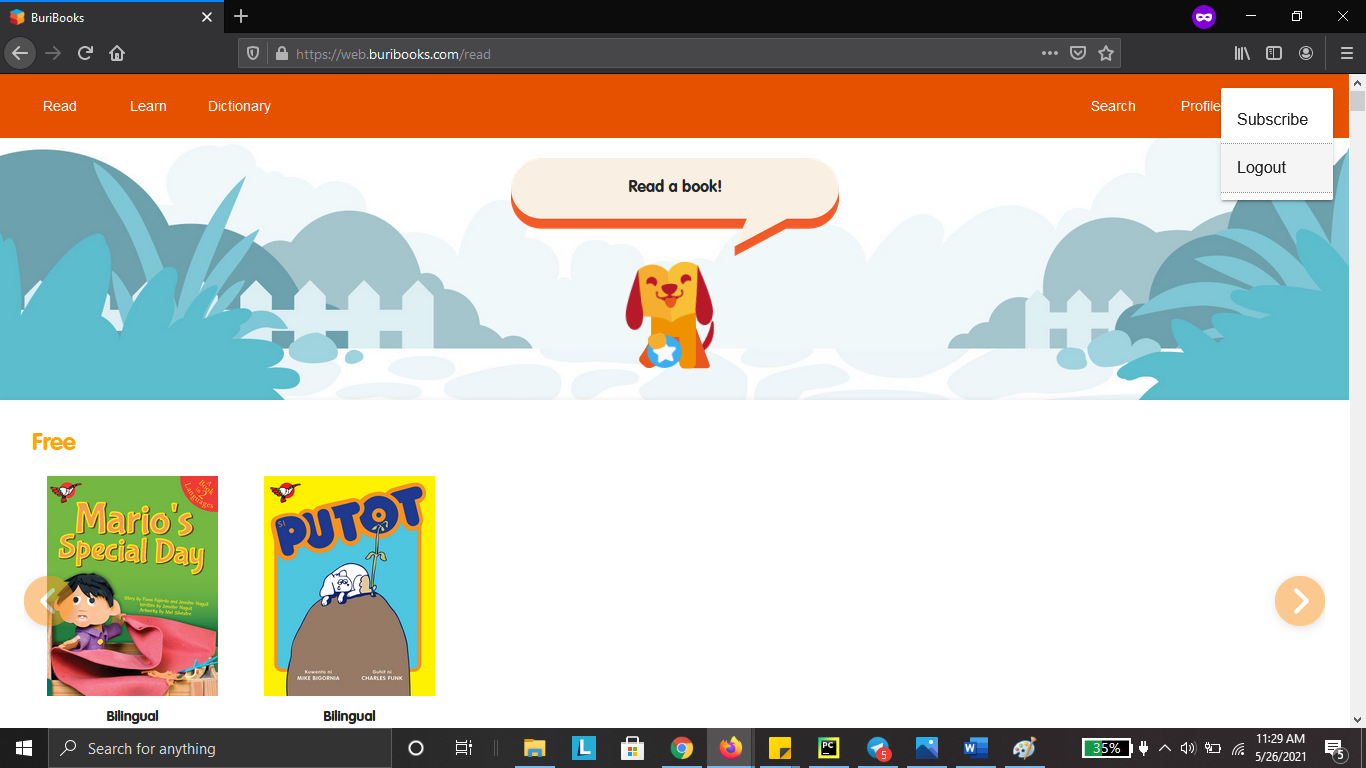The width and height of the screenshot is (1366, 768).
Task: Open the Putot book cover
Action: click(x=349, y=586)
